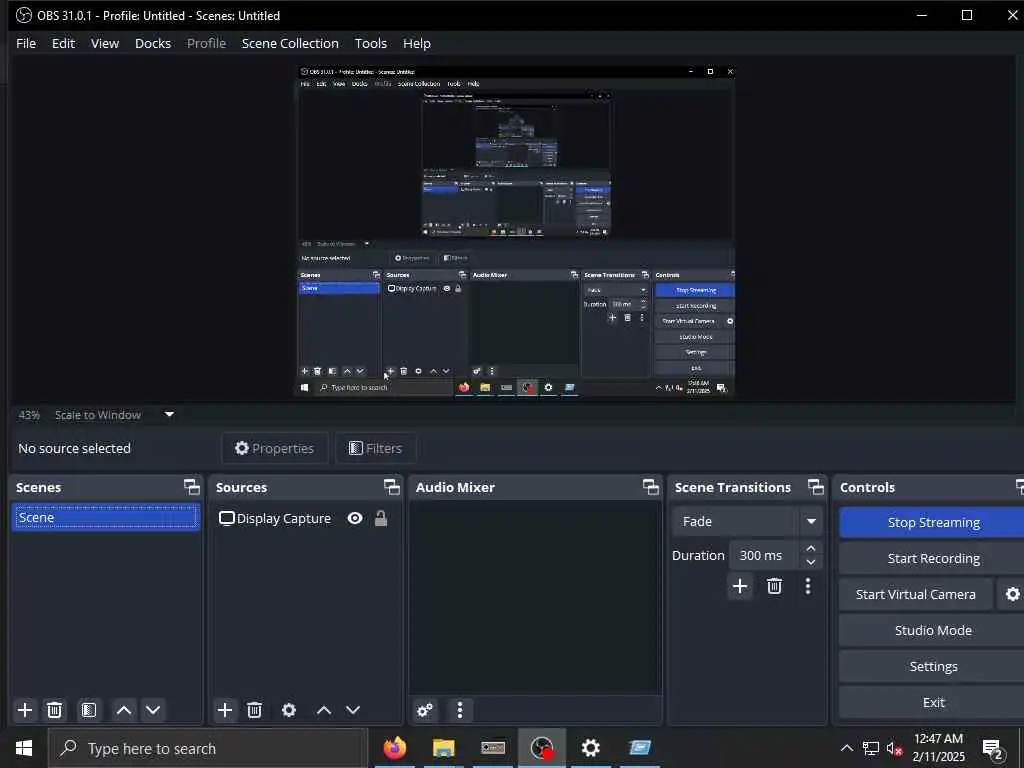Click Stop Streaming button
This screenshot has height=768, width=1024.
click(x=932, y=522)
